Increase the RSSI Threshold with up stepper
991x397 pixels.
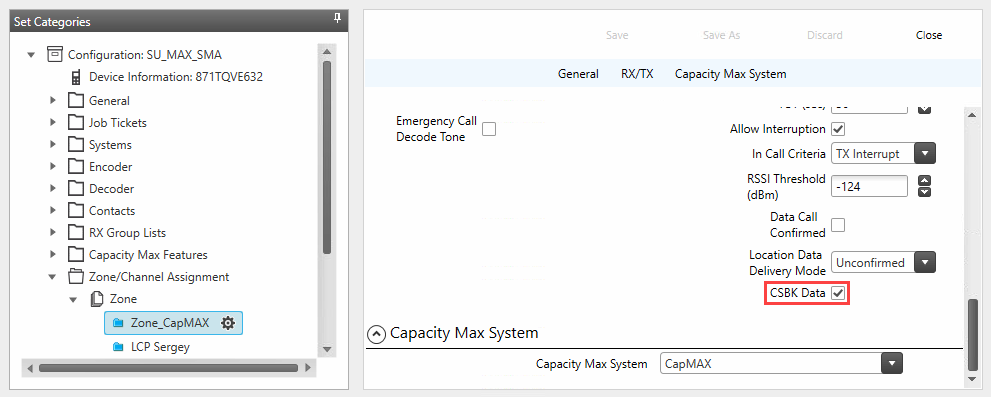(x=924, y=180)
